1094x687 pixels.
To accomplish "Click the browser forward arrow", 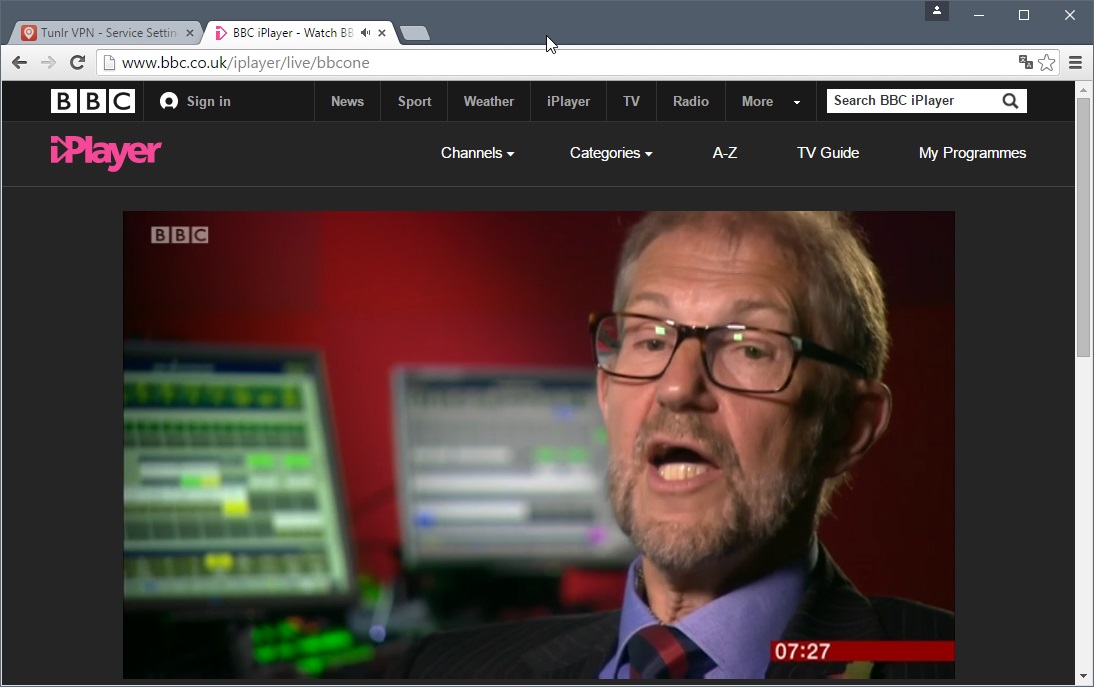I will pyautogui.click(x=48, y=63).
